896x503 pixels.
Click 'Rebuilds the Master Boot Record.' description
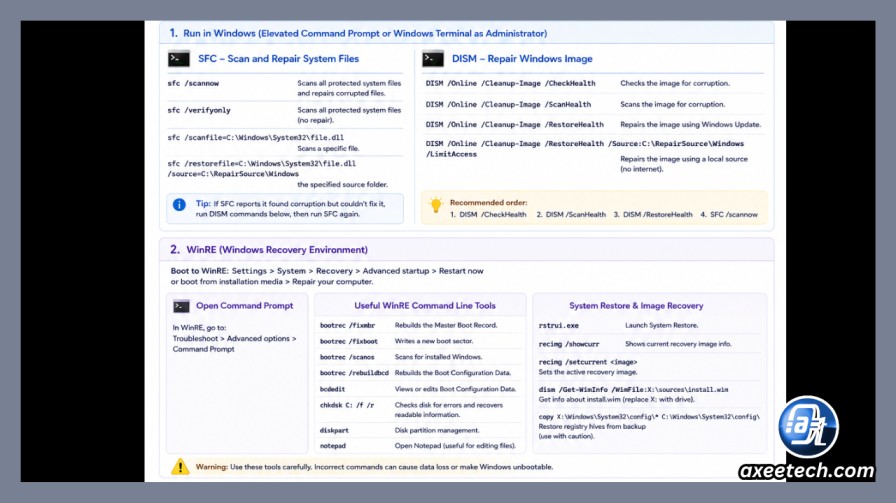tap(446, 325)
